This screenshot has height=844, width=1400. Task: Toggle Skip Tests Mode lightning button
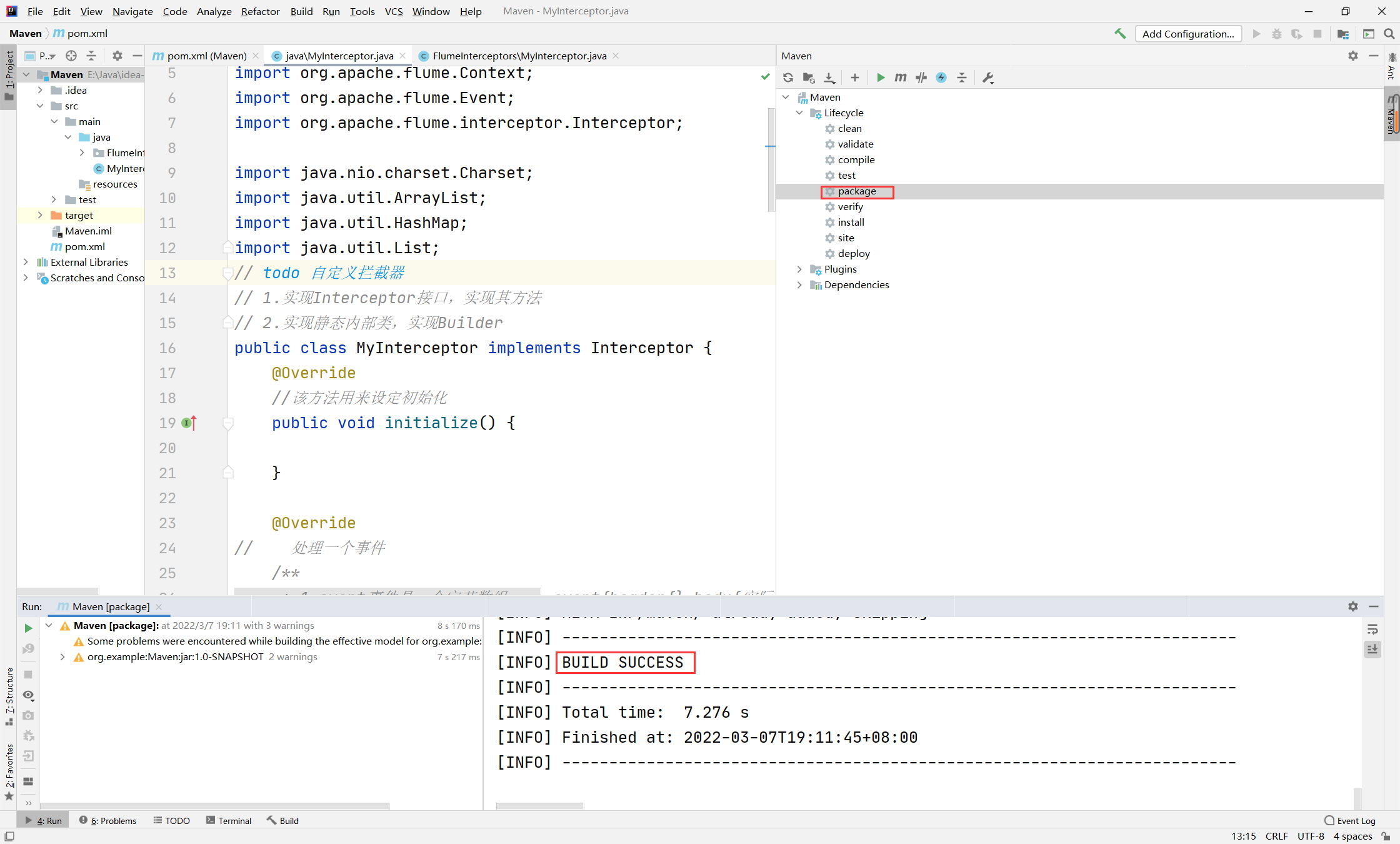(941, 78)
